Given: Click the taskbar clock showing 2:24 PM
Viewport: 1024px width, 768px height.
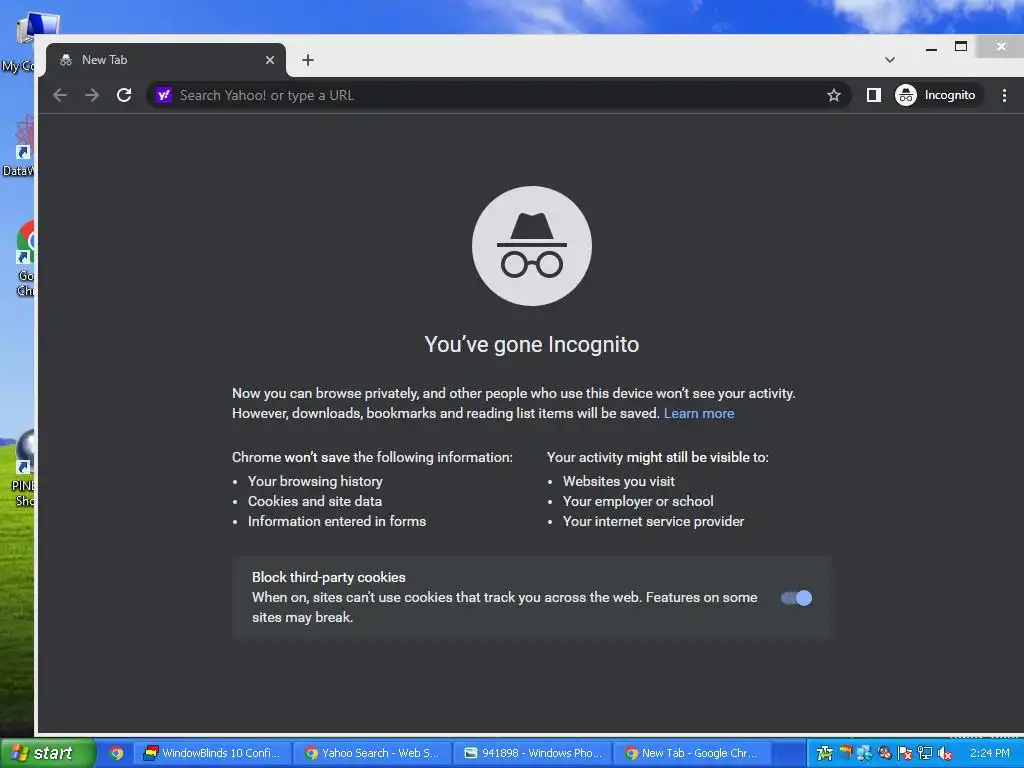Looking at the screenshot, I should click(990, 753).
